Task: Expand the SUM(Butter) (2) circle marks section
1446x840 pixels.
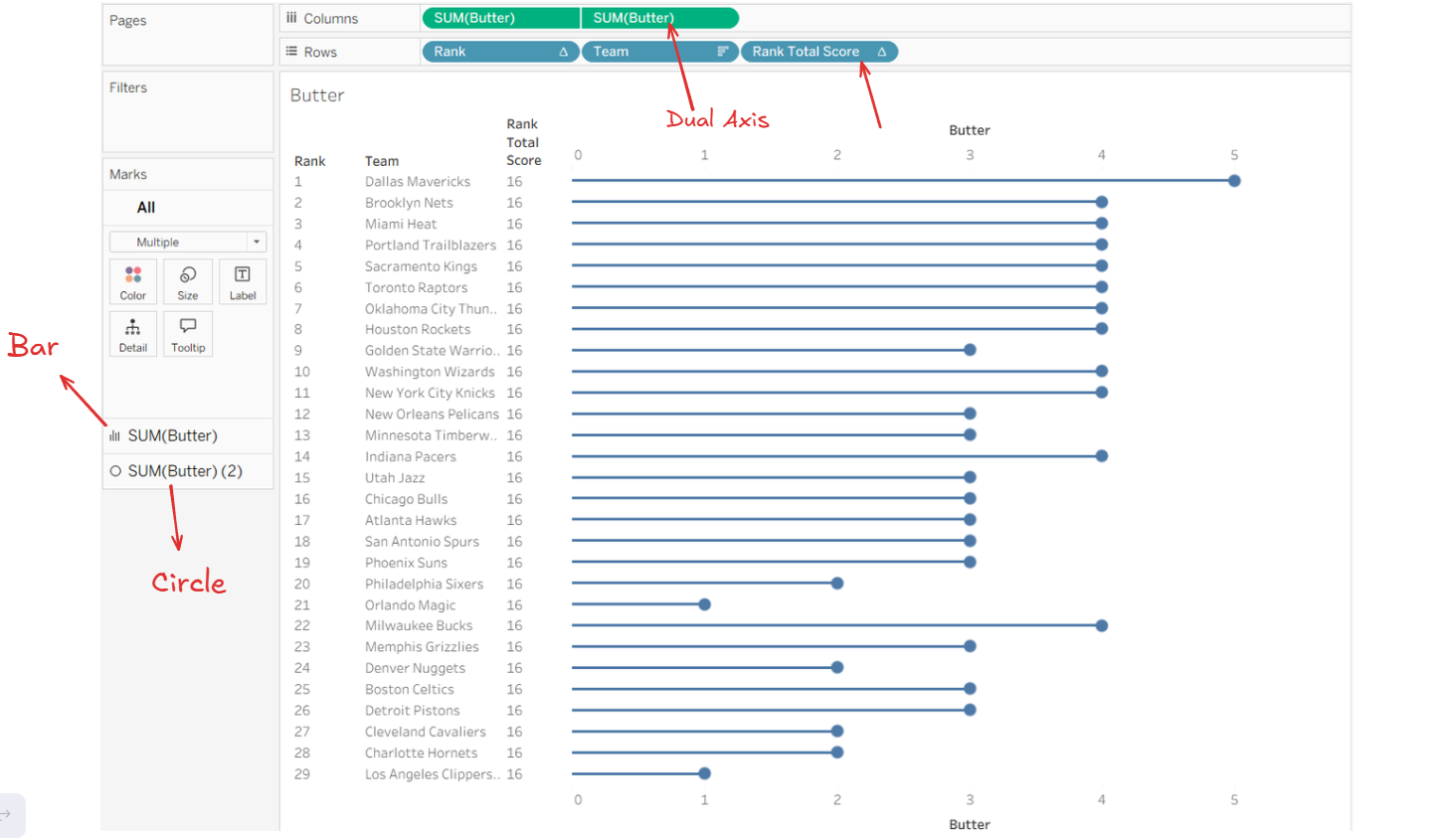Action: tap(185, 471)
